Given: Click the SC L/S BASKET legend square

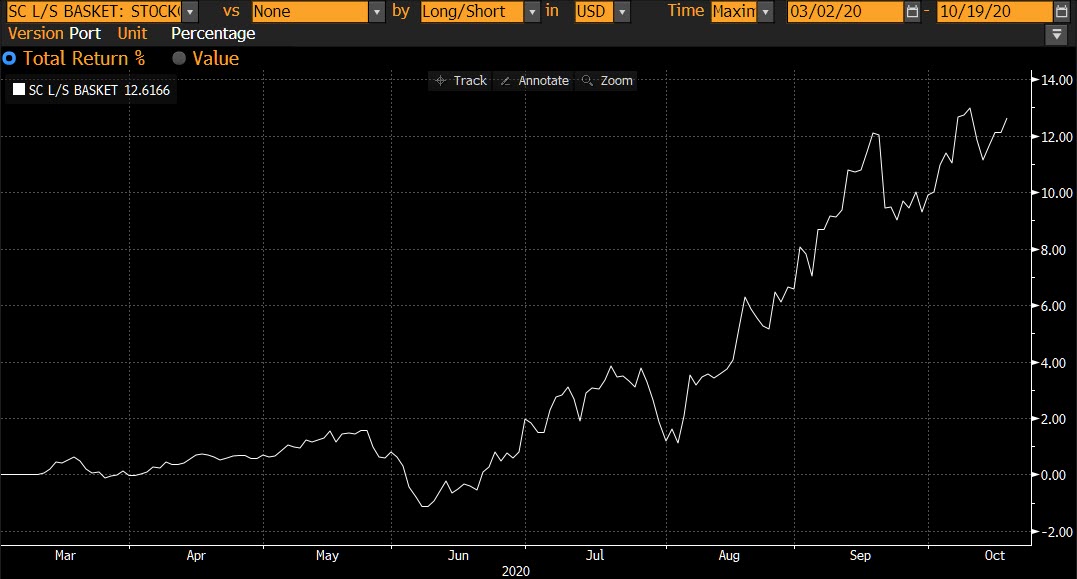Looking at the screenshot, I should (x=18, y=90).
